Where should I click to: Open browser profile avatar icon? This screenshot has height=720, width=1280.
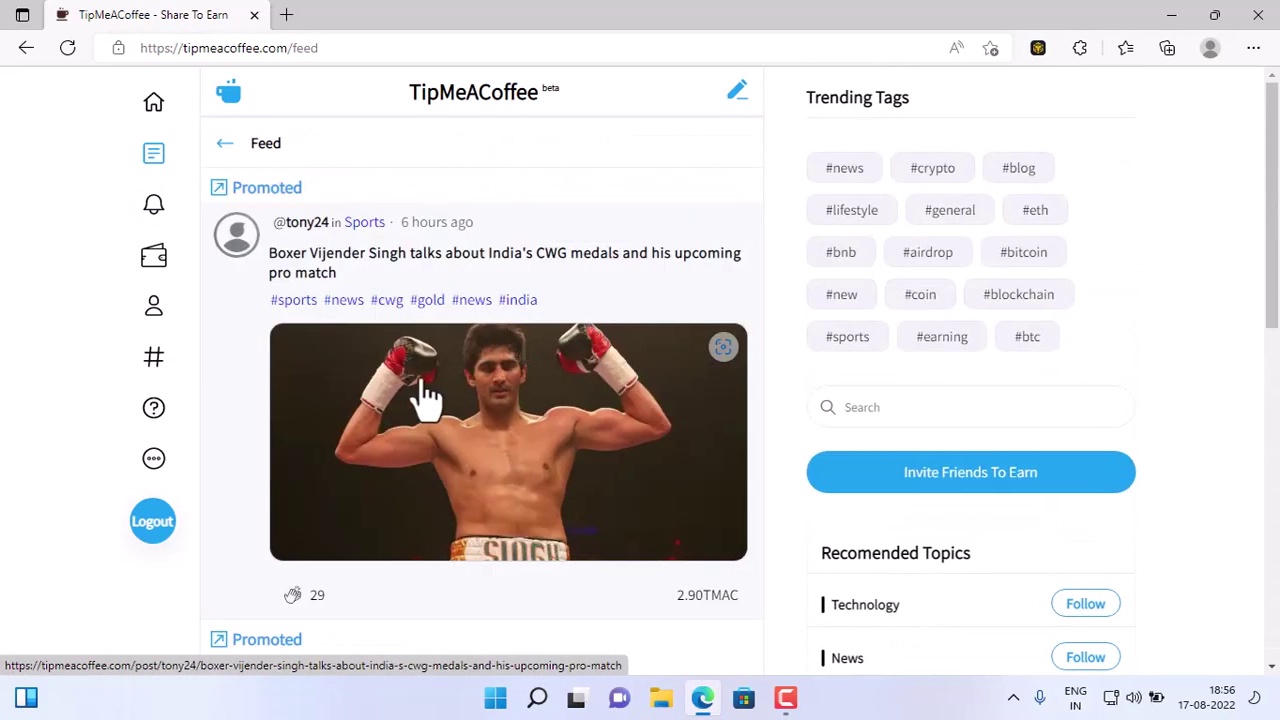click(1210, 48)
